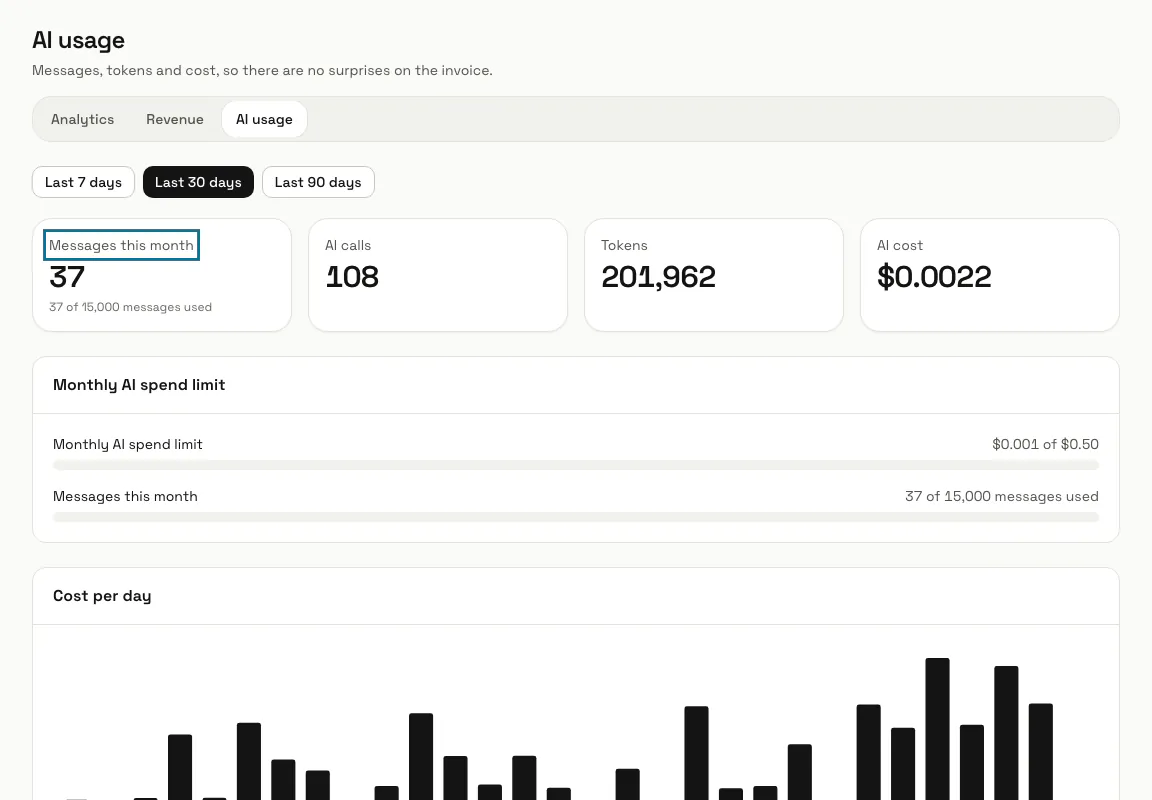Click '37 of 15,000 messages used' in card
Viewport: 1152px width, 800px height.
pyautogui.click(x=131, y=307)
